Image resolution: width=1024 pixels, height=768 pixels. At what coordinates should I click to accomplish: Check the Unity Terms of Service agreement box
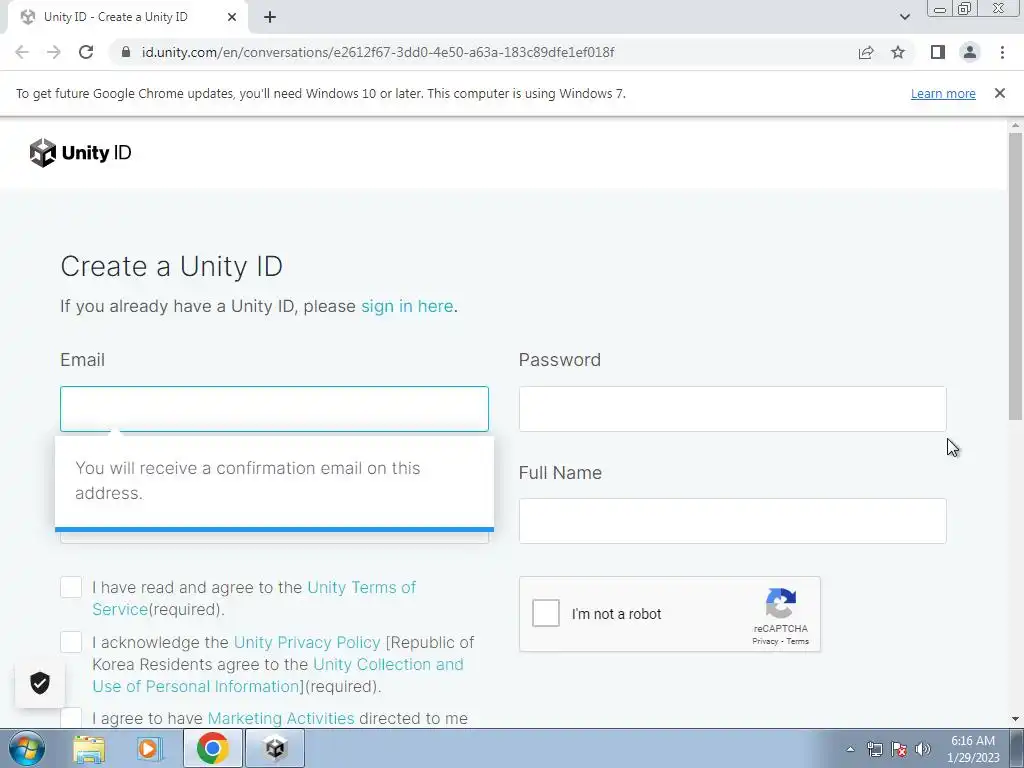[71, 587]
